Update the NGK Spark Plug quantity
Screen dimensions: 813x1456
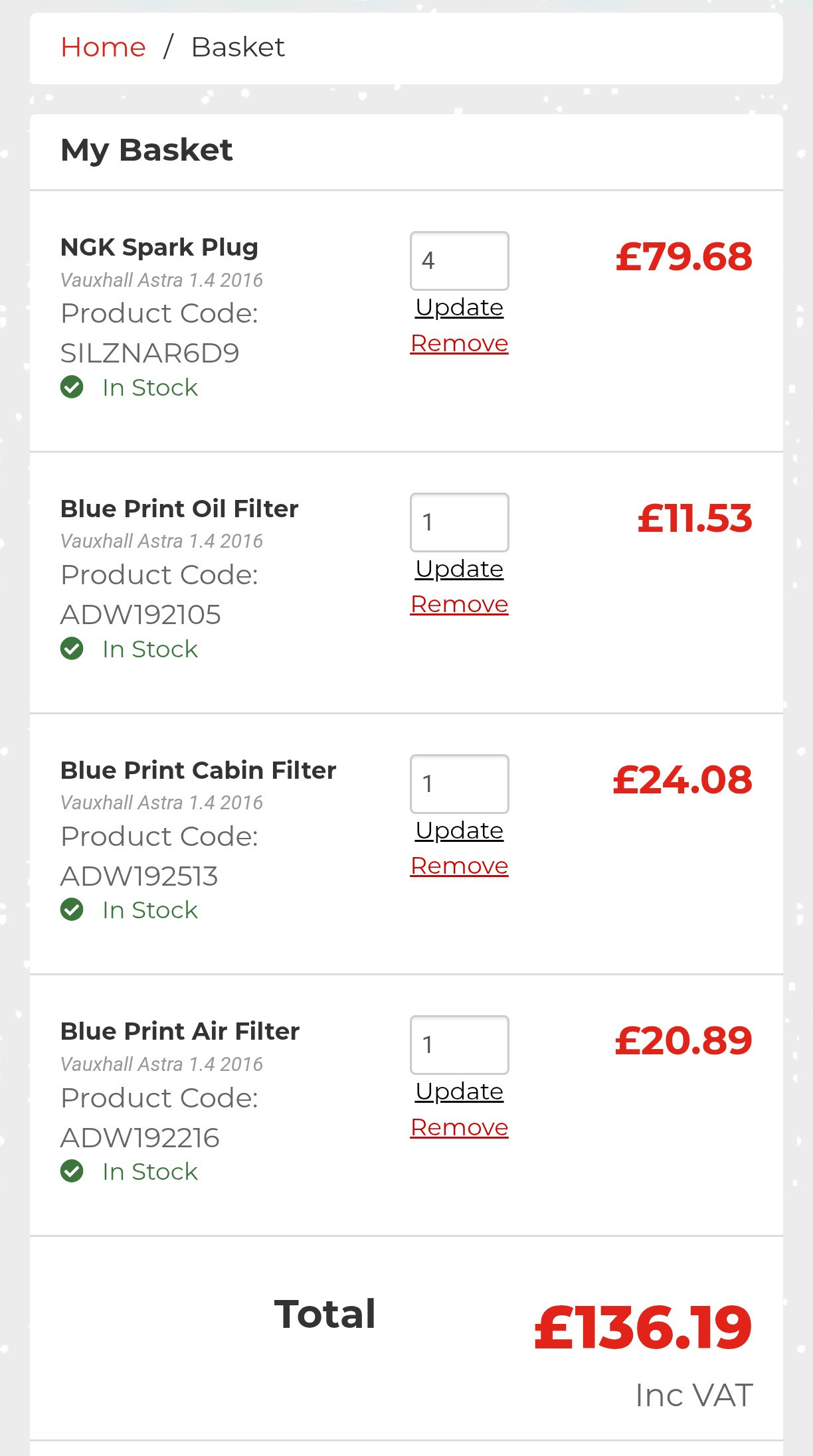point(459,307)
